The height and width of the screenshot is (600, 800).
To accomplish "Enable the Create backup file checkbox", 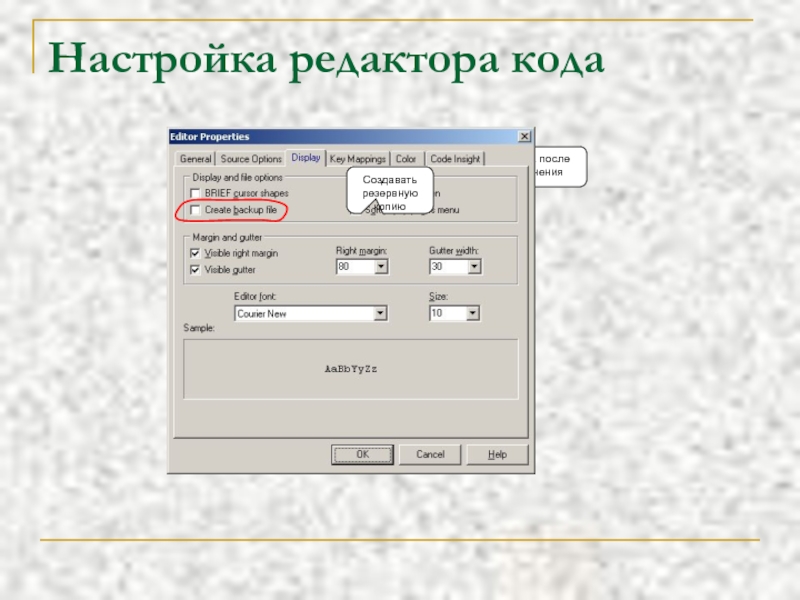I will (196, 210).
